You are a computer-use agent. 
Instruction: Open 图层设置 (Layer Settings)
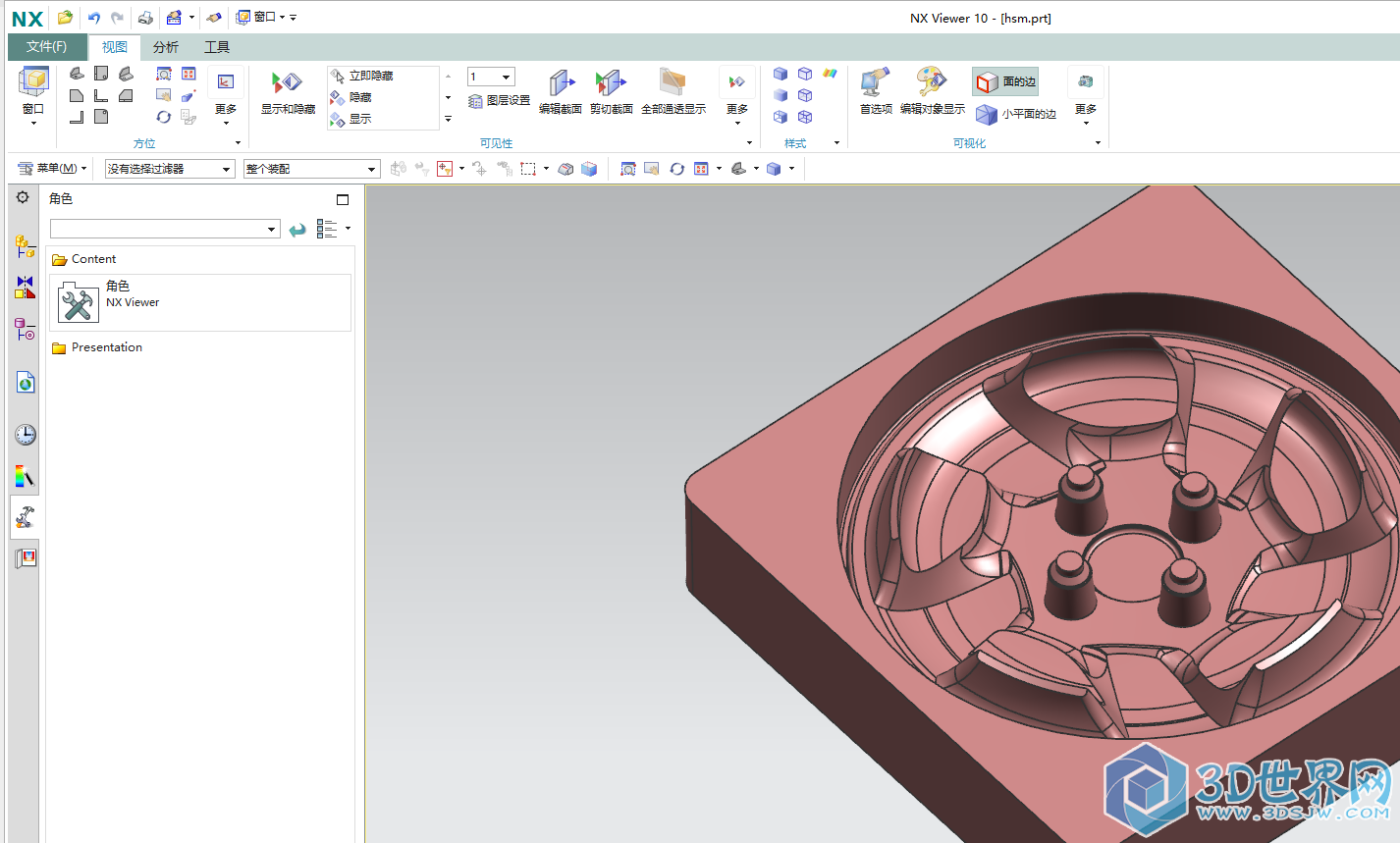[500, 100]
